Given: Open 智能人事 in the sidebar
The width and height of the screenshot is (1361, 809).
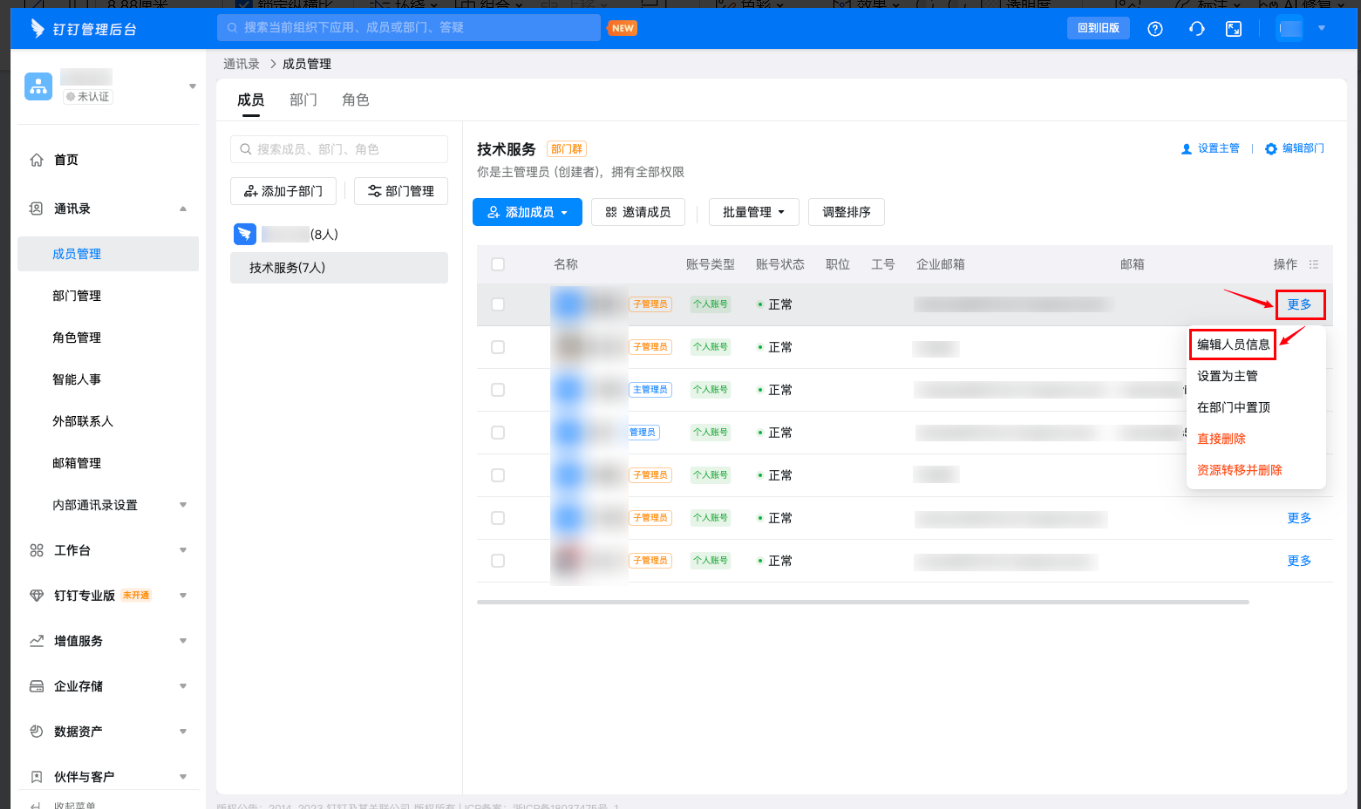Looking at the screenshot, I should [x=77, y=380].
